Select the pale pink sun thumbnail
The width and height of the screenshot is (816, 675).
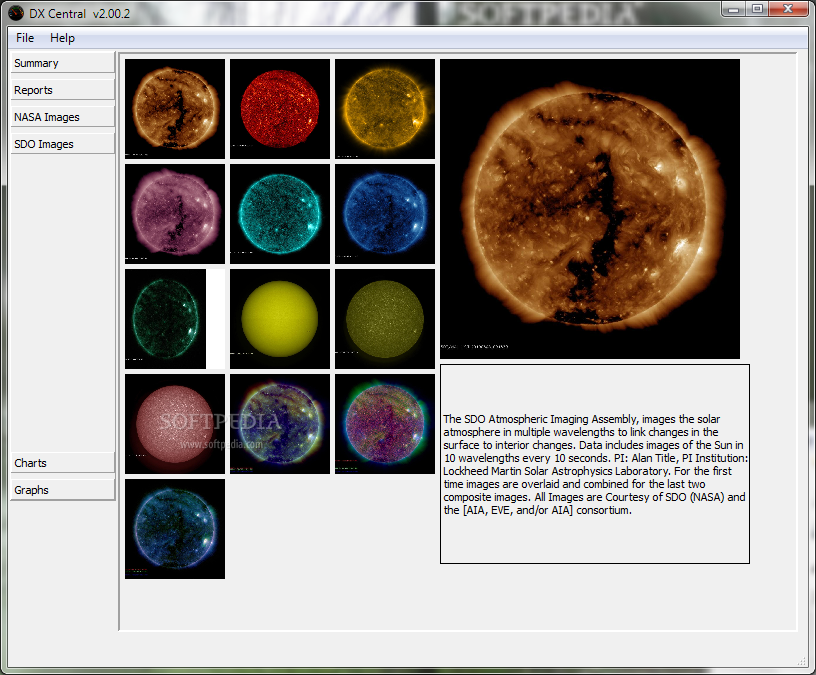pos(175,424)
